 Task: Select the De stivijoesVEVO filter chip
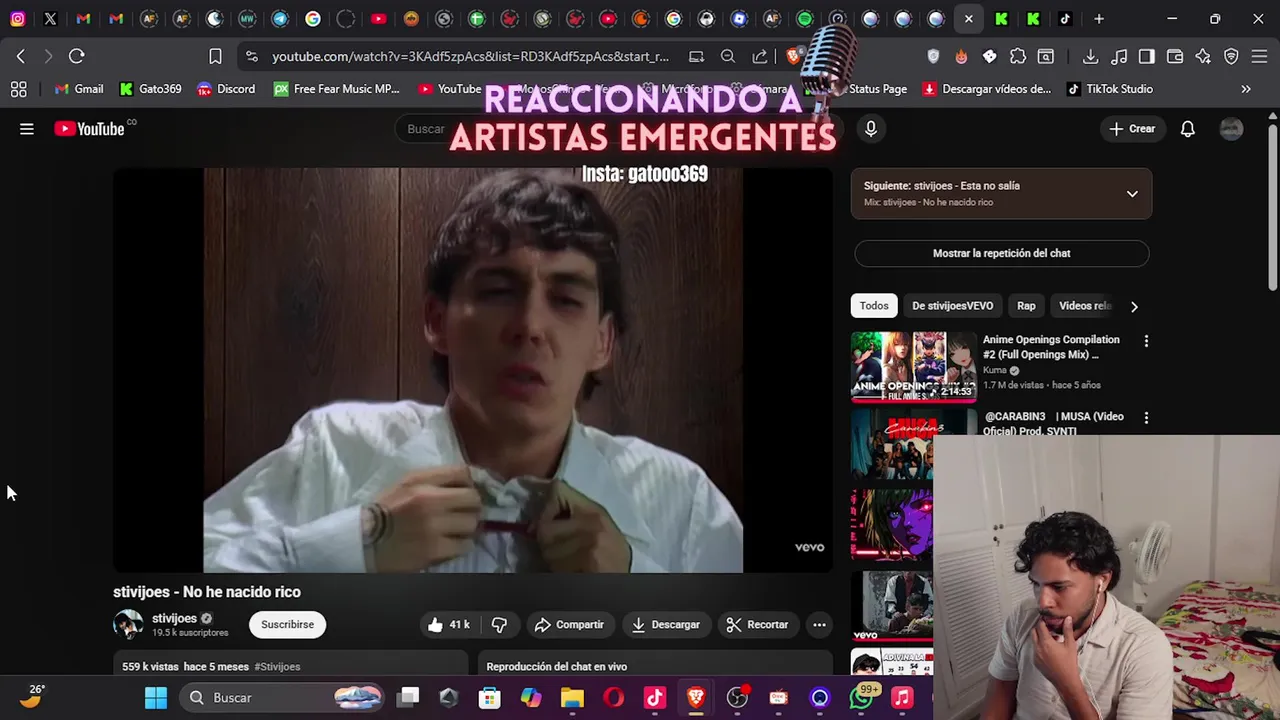[x=952, y=306]
